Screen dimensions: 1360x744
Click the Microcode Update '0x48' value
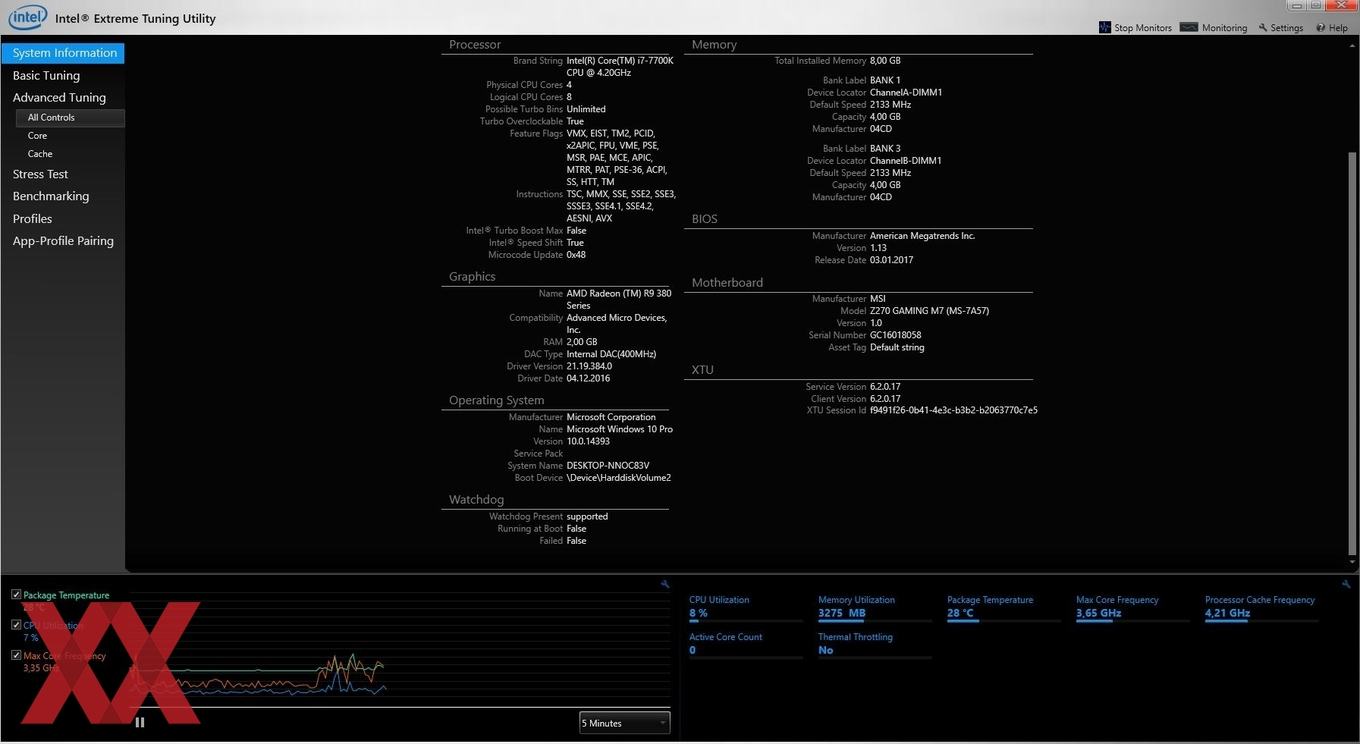pos(576,255)
